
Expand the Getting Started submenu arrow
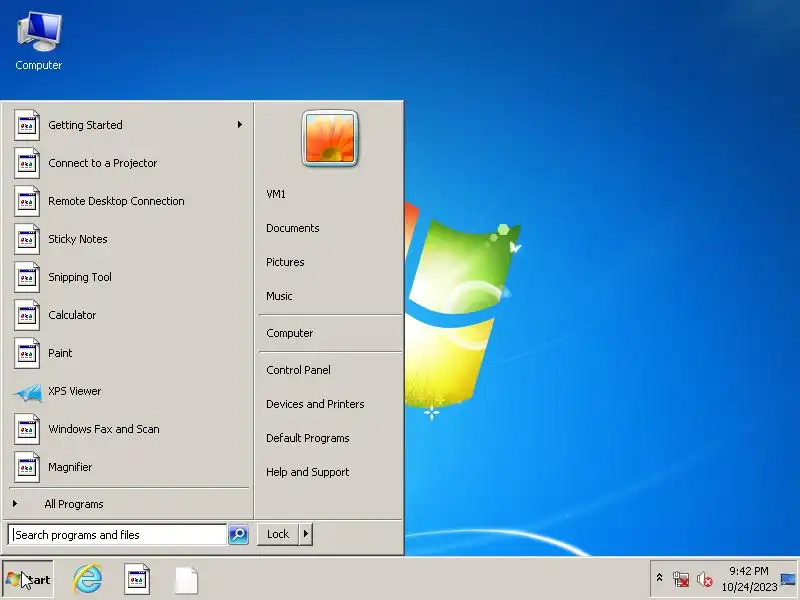(x=239, y=124)
